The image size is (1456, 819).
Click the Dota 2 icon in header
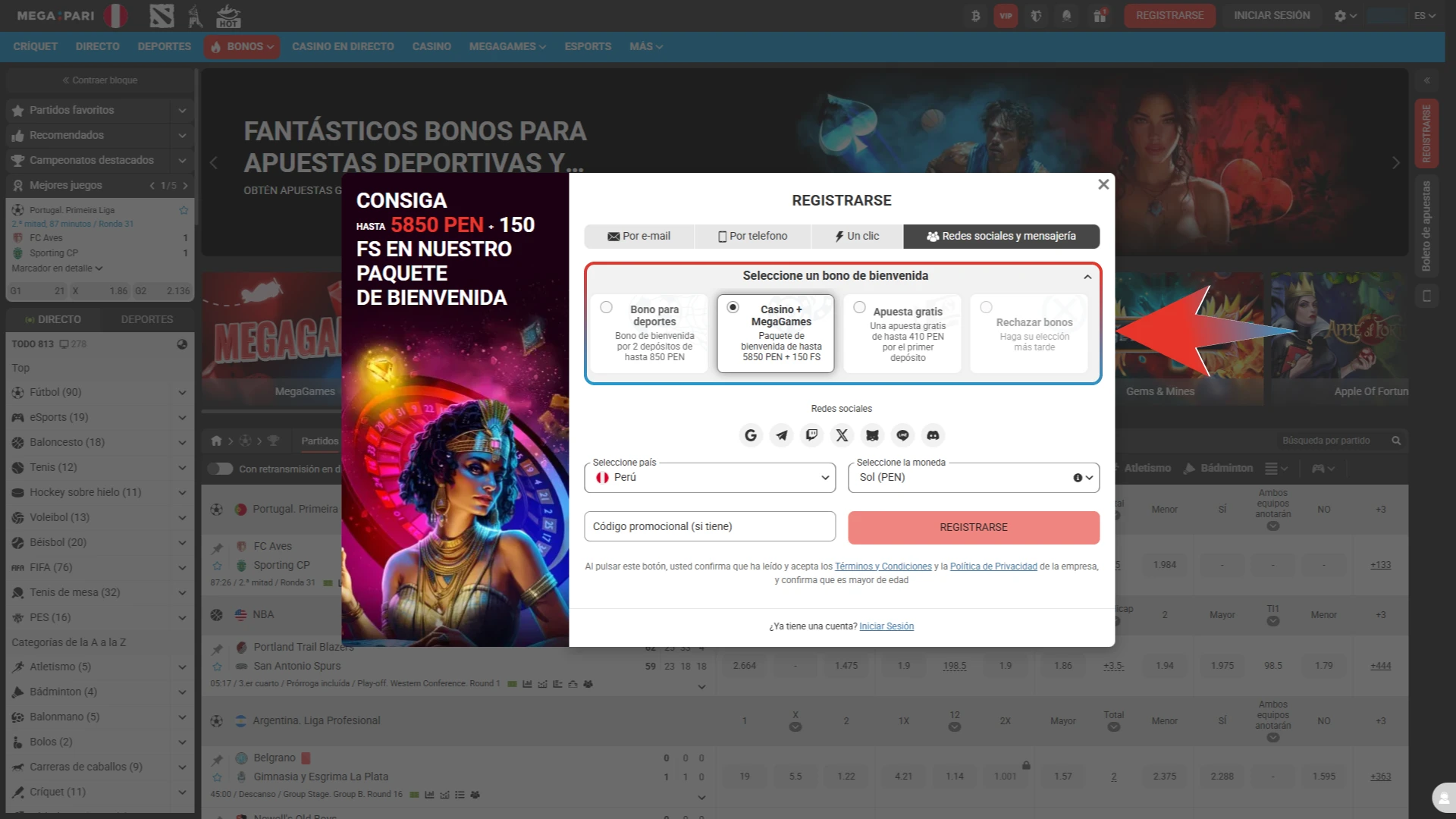tap(162, 16)
